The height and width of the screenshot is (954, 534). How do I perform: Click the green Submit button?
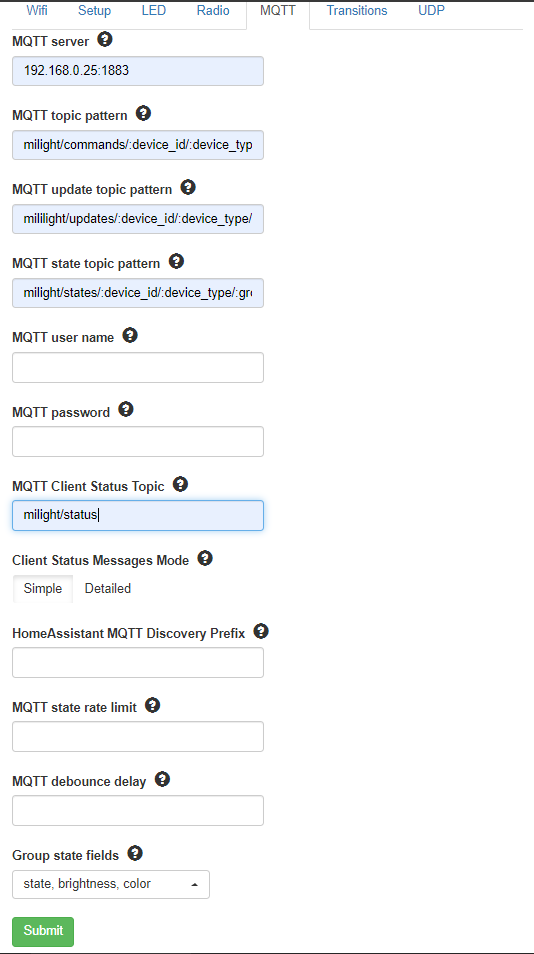coord(43,931)
